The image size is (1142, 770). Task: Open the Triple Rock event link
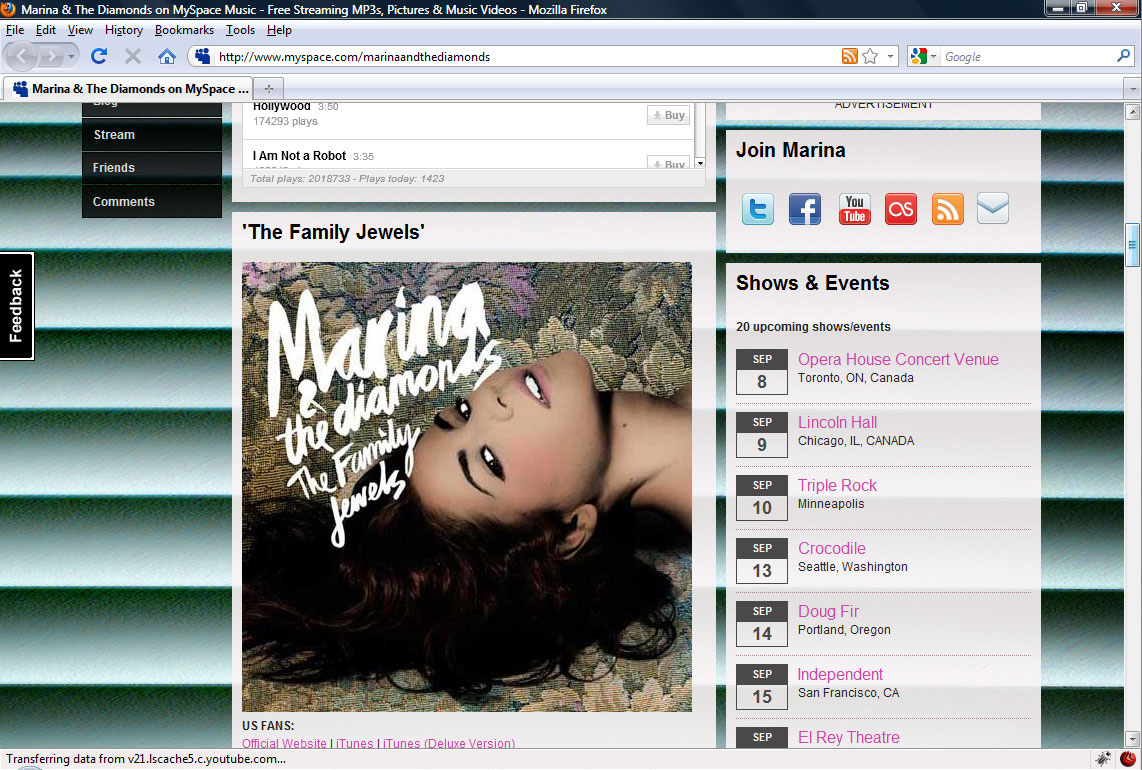[837, 485]
